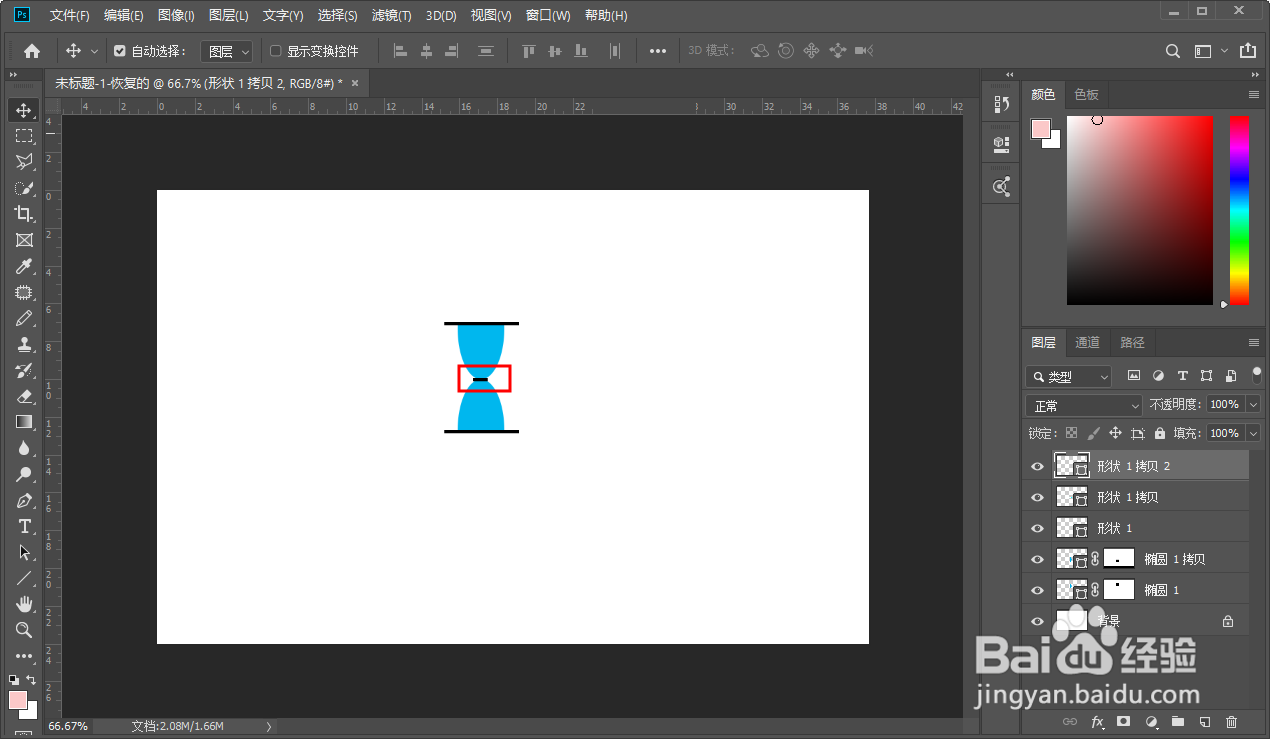
Task: Close the 未标题-1-恢复的 document tab
Action: 355,83
